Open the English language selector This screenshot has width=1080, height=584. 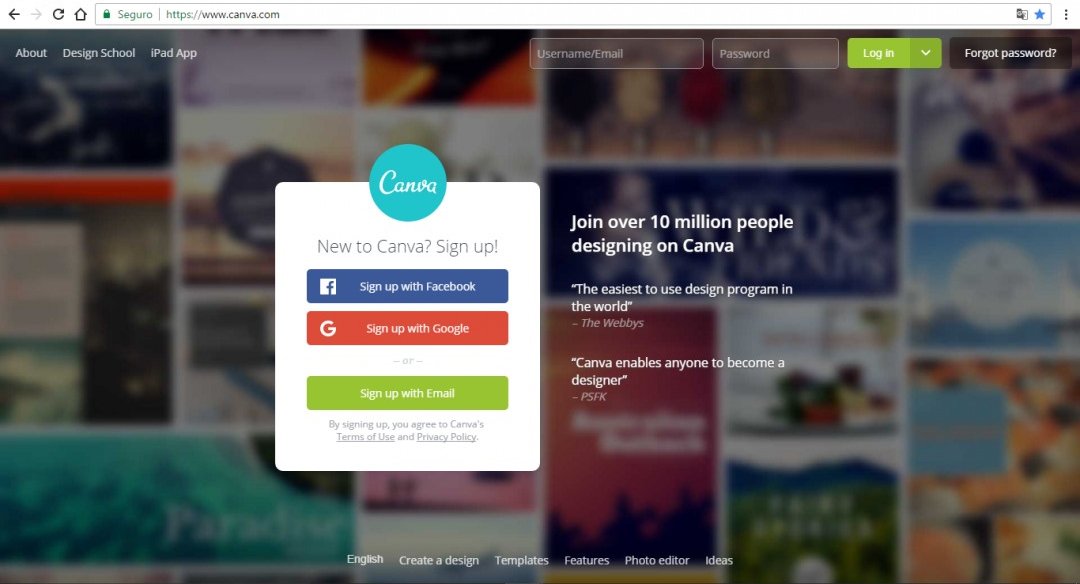coord(365,559)
